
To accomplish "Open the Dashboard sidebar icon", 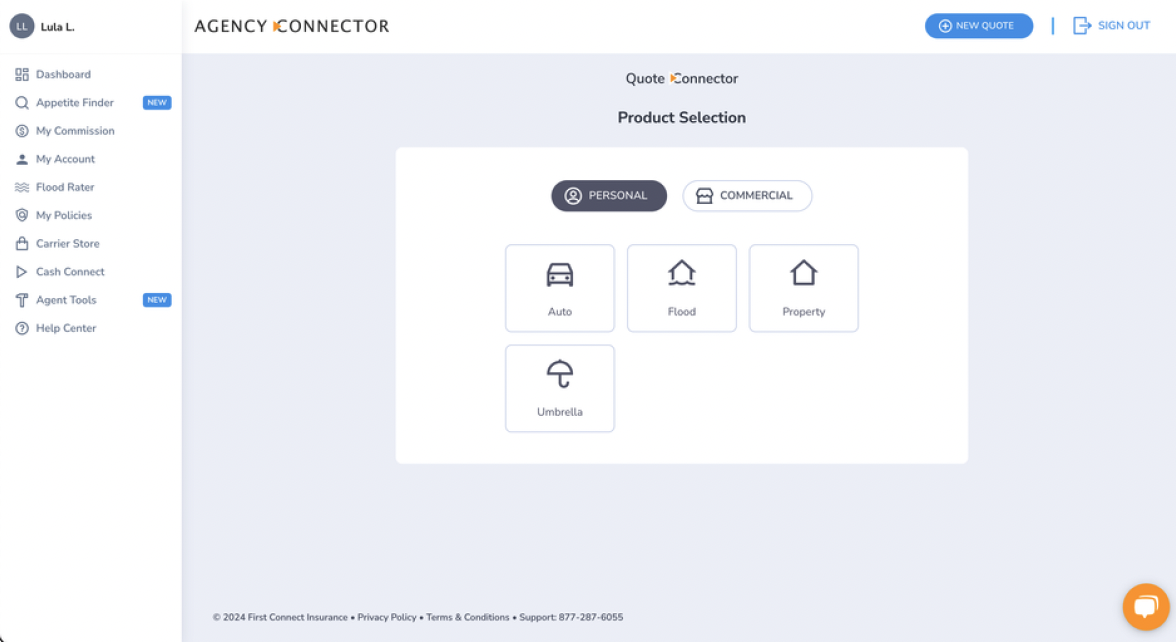I will pyautogui.click(x=21, y=74).
